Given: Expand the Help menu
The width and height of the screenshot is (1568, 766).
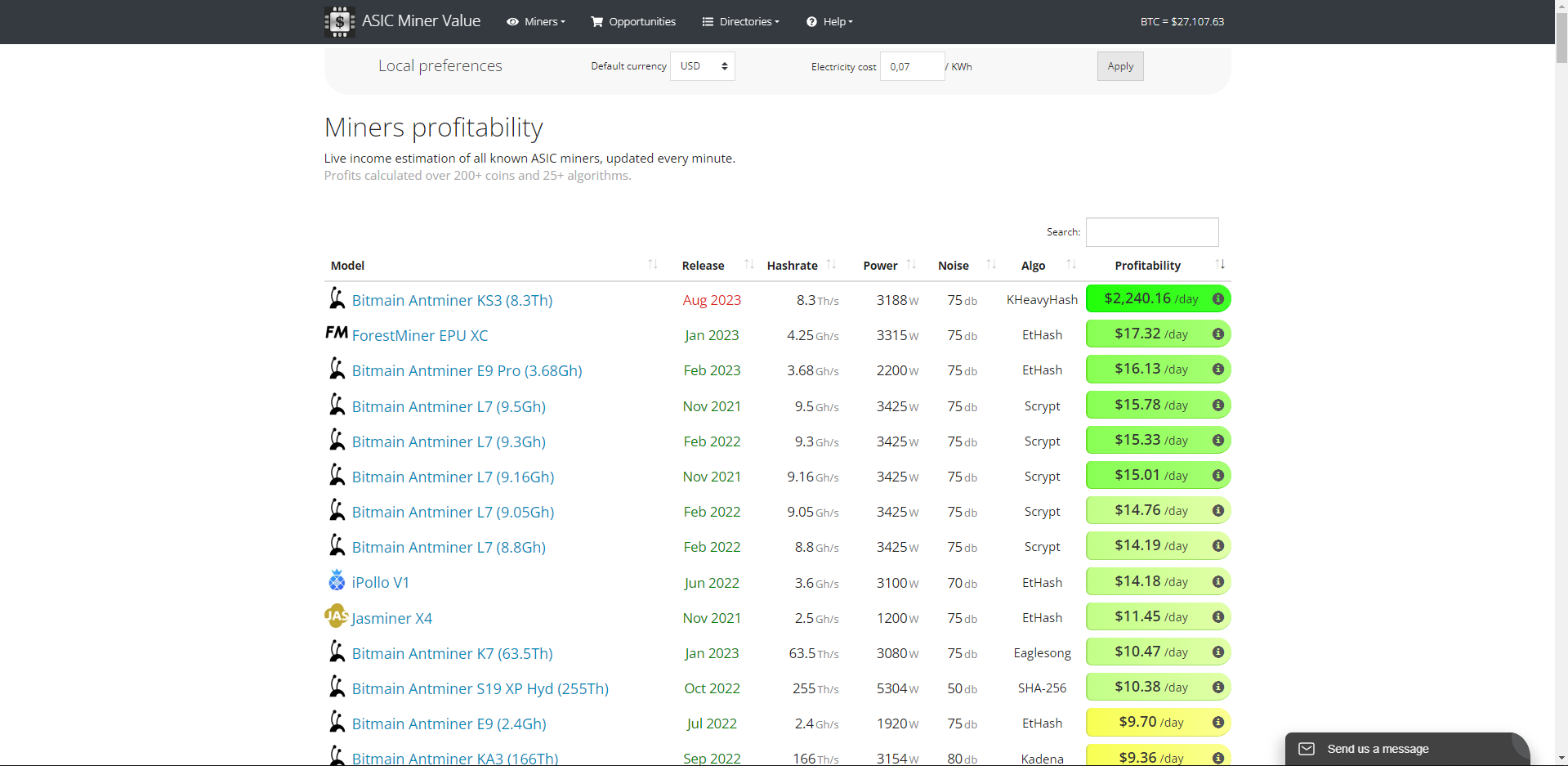Looking at the screenshot, I should [829, 22].
